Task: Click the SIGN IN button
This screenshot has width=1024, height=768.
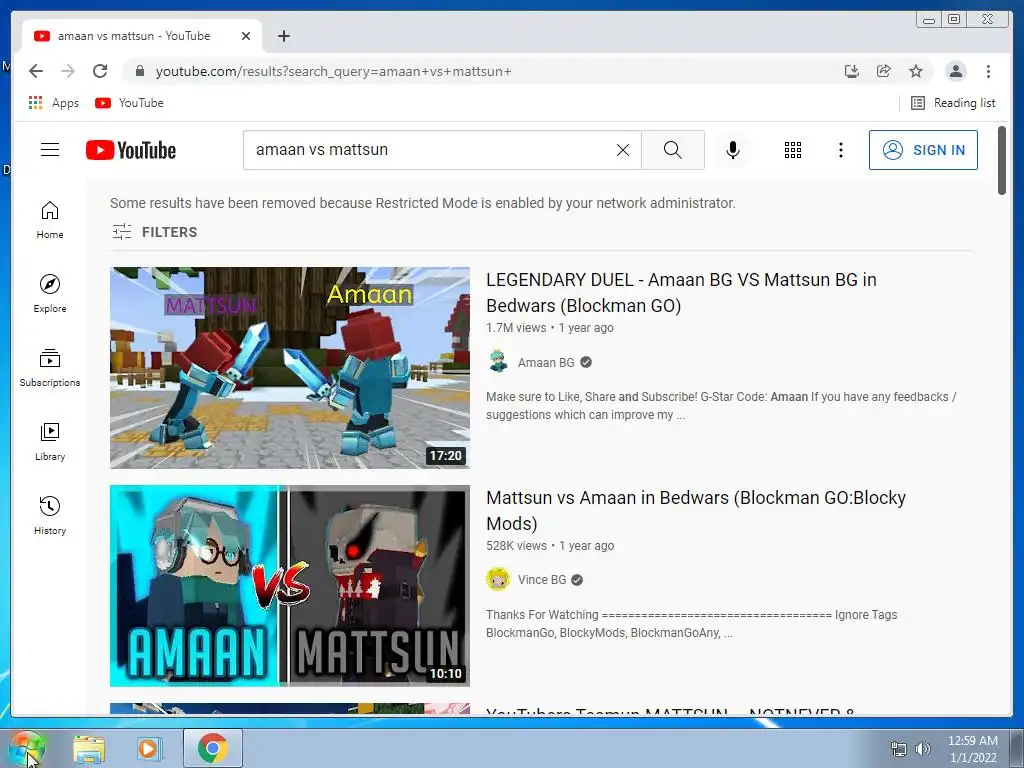Action: (923, 150)
